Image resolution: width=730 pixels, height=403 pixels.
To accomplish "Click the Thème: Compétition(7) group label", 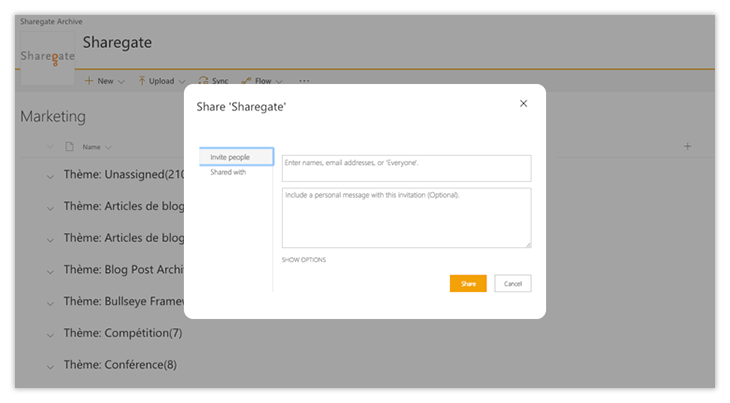I will click(123, 333).
